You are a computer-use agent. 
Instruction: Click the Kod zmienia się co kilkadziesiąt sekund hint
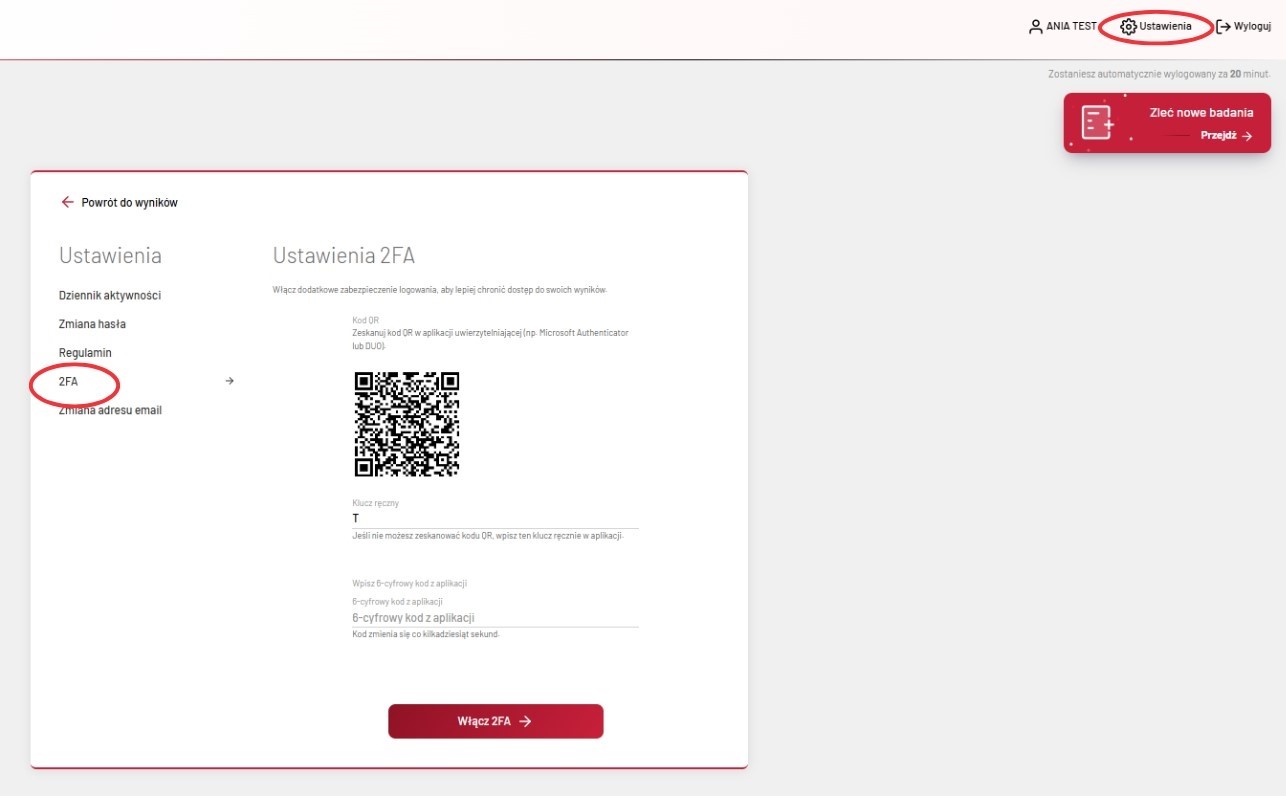tap(426, 635)
